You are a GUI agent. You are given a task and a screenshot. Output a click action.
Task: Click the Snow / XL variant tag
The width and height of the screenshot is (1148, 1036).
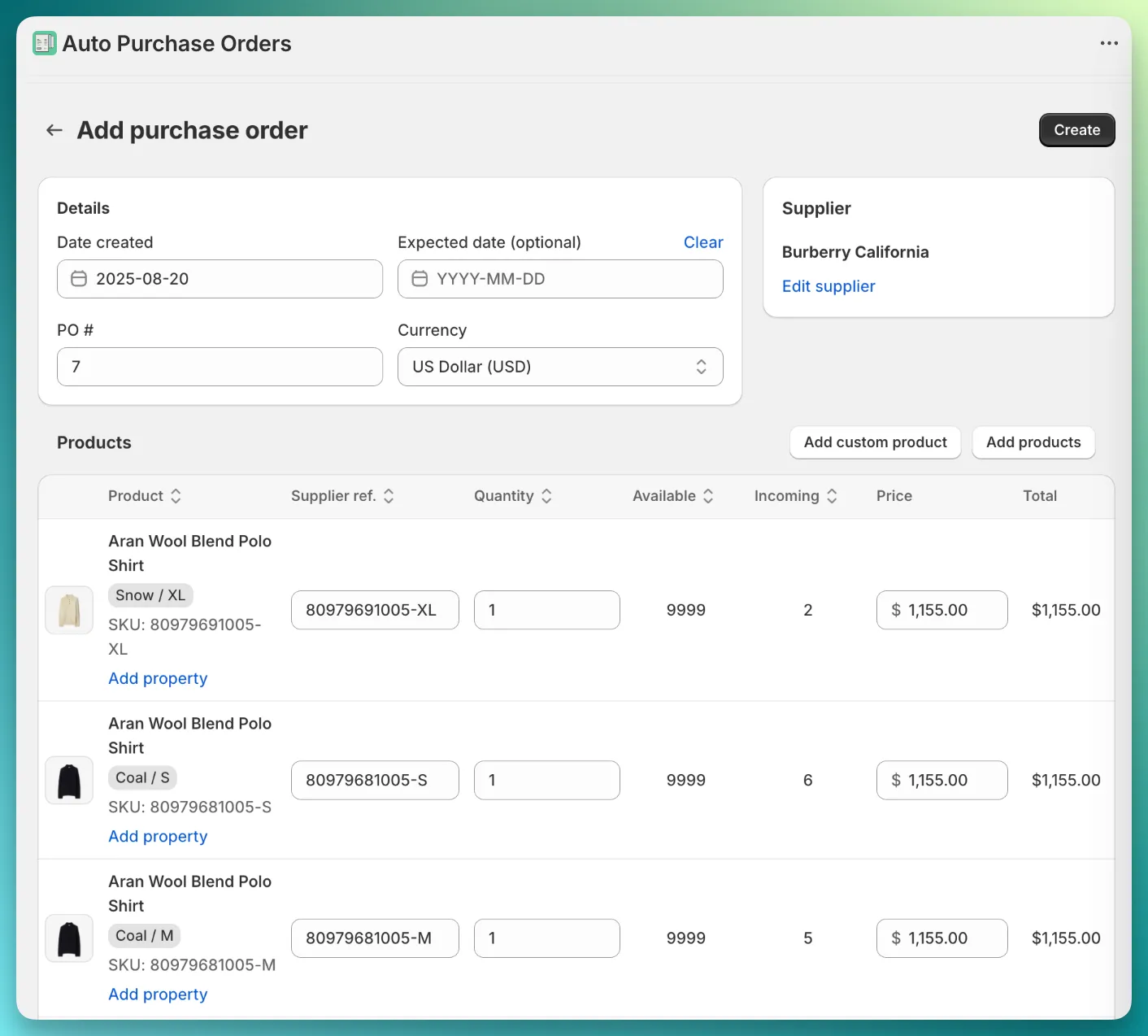150,595
